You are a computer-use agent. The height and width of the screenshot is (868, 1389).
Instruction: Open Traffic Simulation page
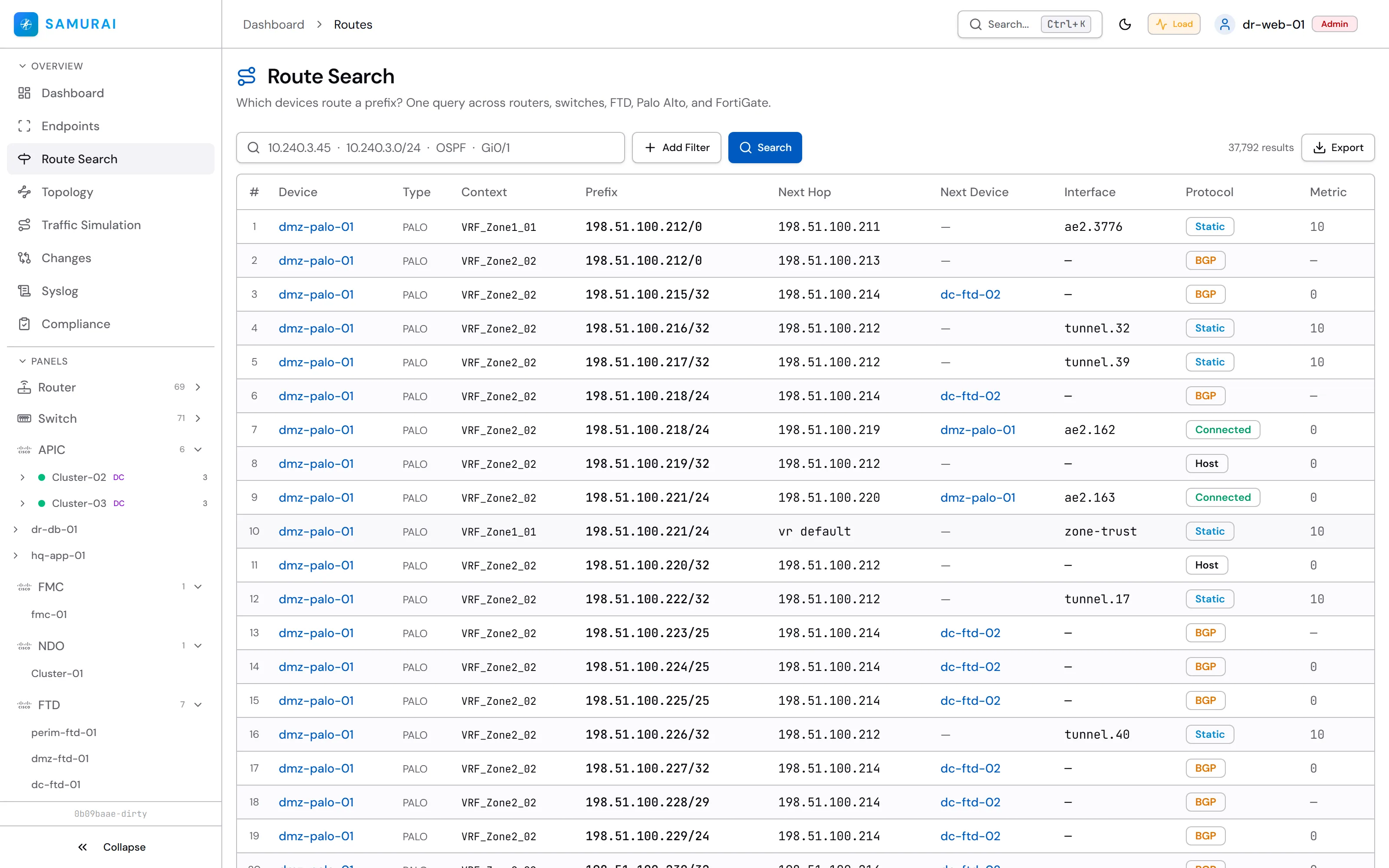(111, 225)
